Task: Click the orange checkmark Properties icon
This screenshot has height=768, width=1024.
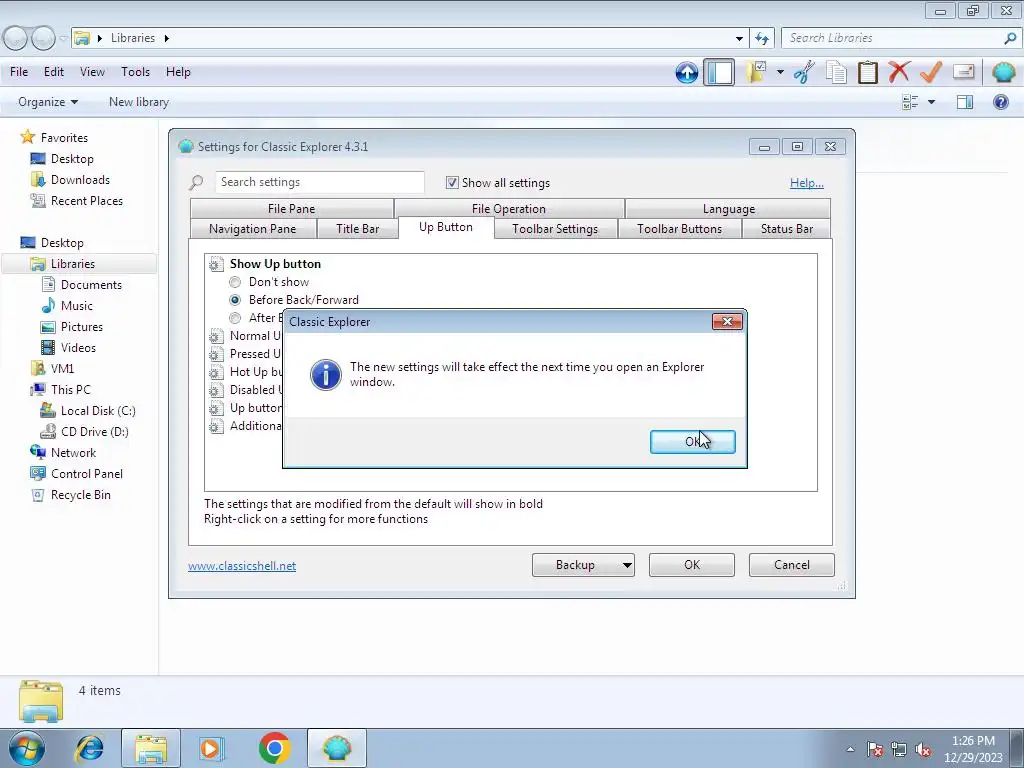Action: pyautogui.click(x=931, y=72)
